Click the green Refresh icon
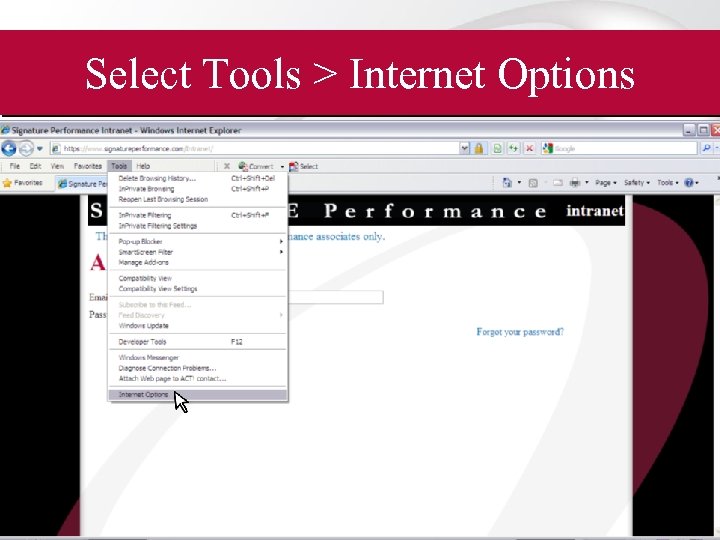This screenshot has height=540, width=720. pos(513,148)
